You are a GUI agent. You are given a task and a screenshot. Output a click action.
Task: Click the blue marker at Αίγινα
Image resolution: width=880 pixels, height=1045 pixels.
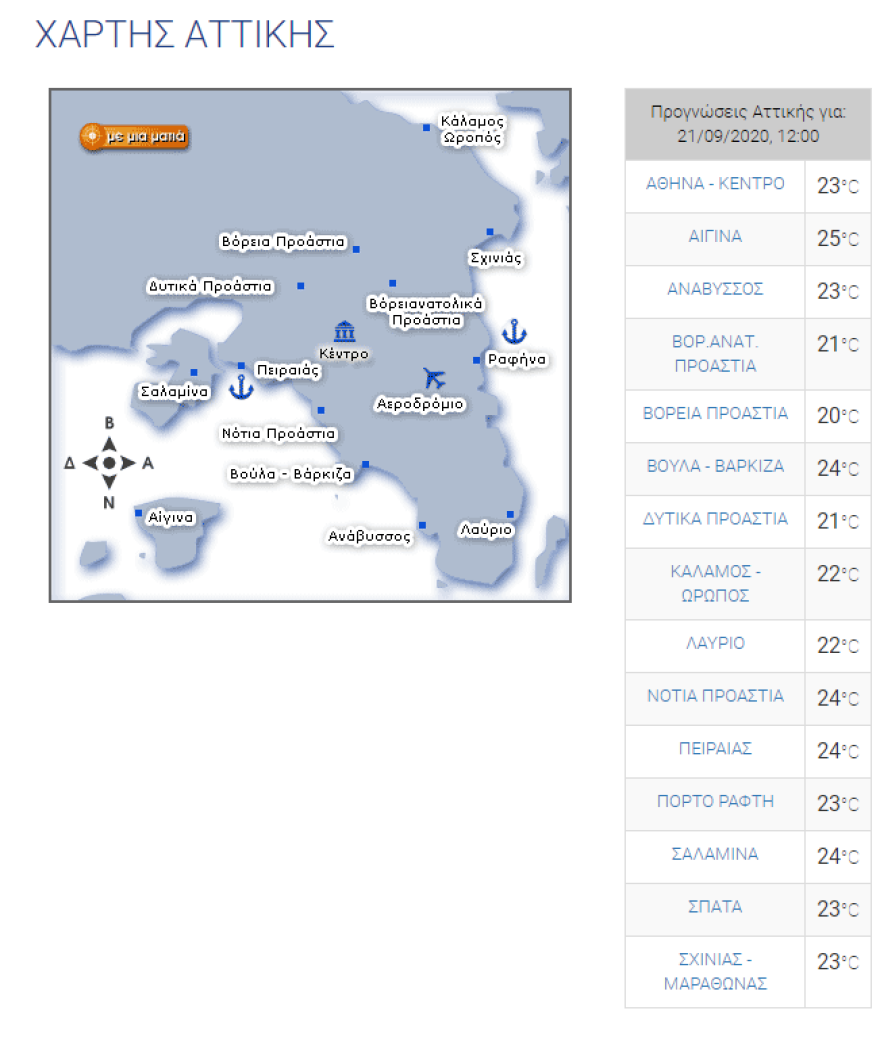pyautogui.click(x=139, y=513)
